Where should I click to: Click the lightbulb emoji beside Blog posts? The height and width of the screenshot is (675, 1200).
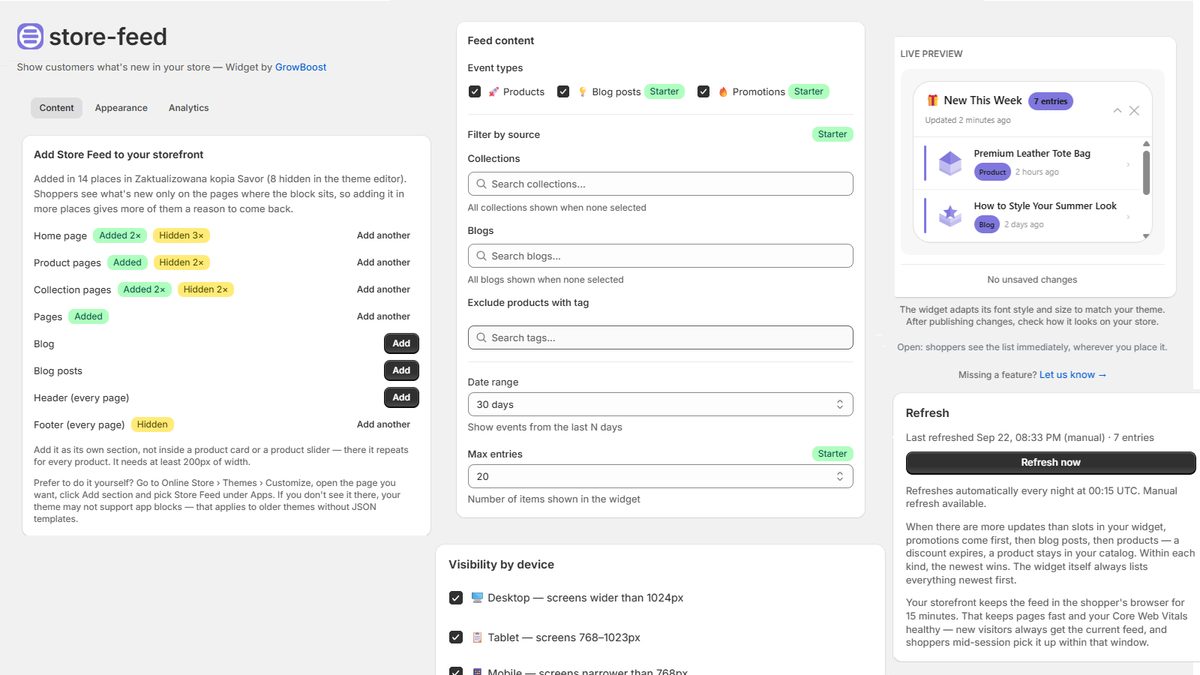tap(582, 92)
